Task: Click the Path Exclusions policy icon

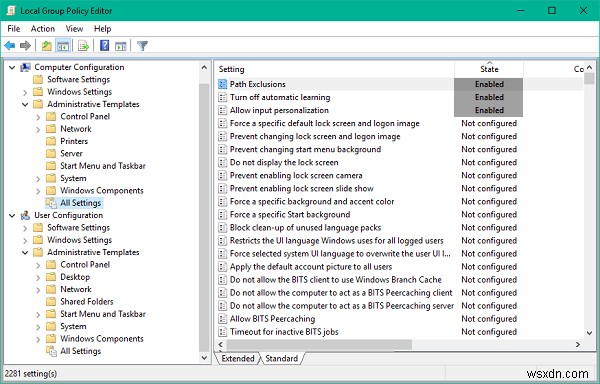Action: [x=222, y=84]
